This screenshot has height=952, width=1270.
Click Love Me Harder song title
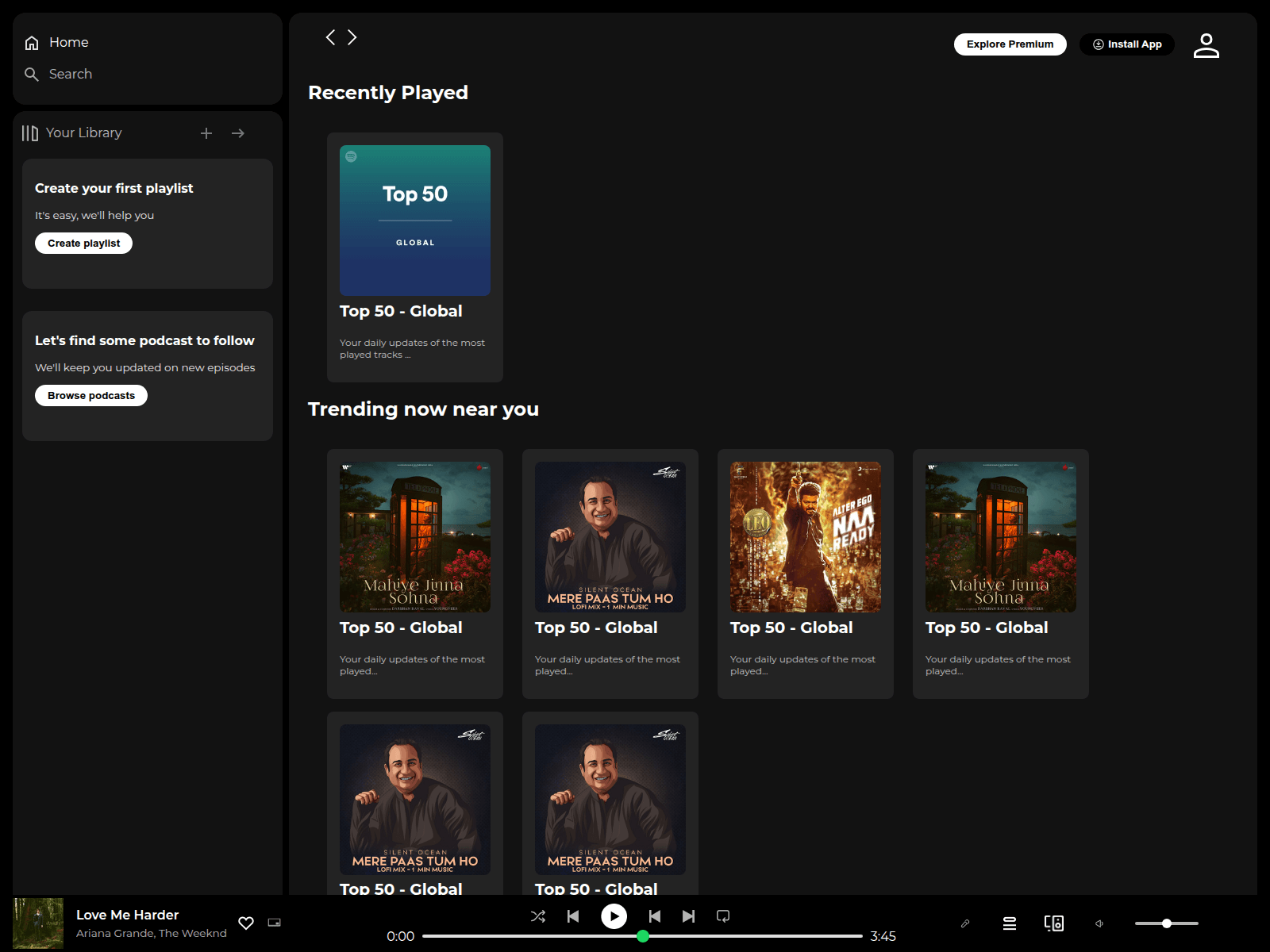(x=127, y=915)
